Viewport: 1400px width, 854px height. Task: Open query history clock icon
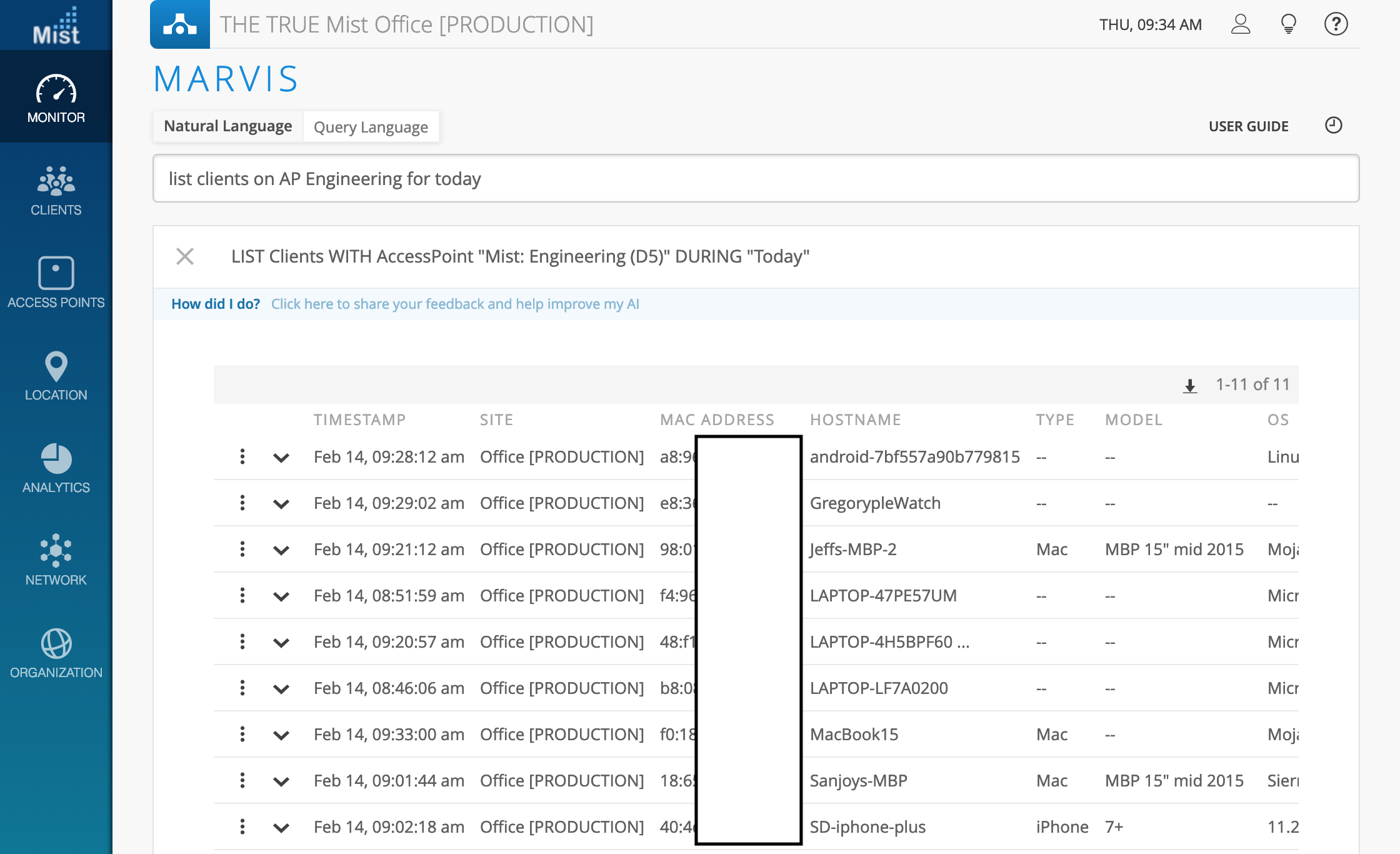tap(1333, 126)
